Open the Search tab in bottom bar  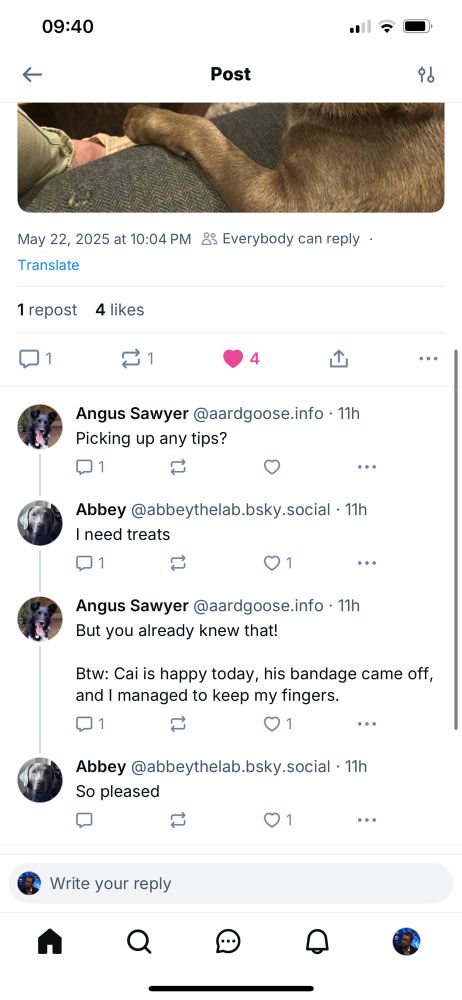[x=138, y=941]
